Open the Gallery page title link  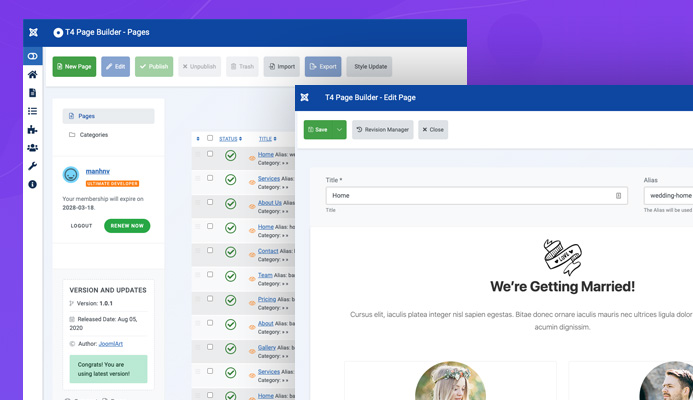coord(267,347)
